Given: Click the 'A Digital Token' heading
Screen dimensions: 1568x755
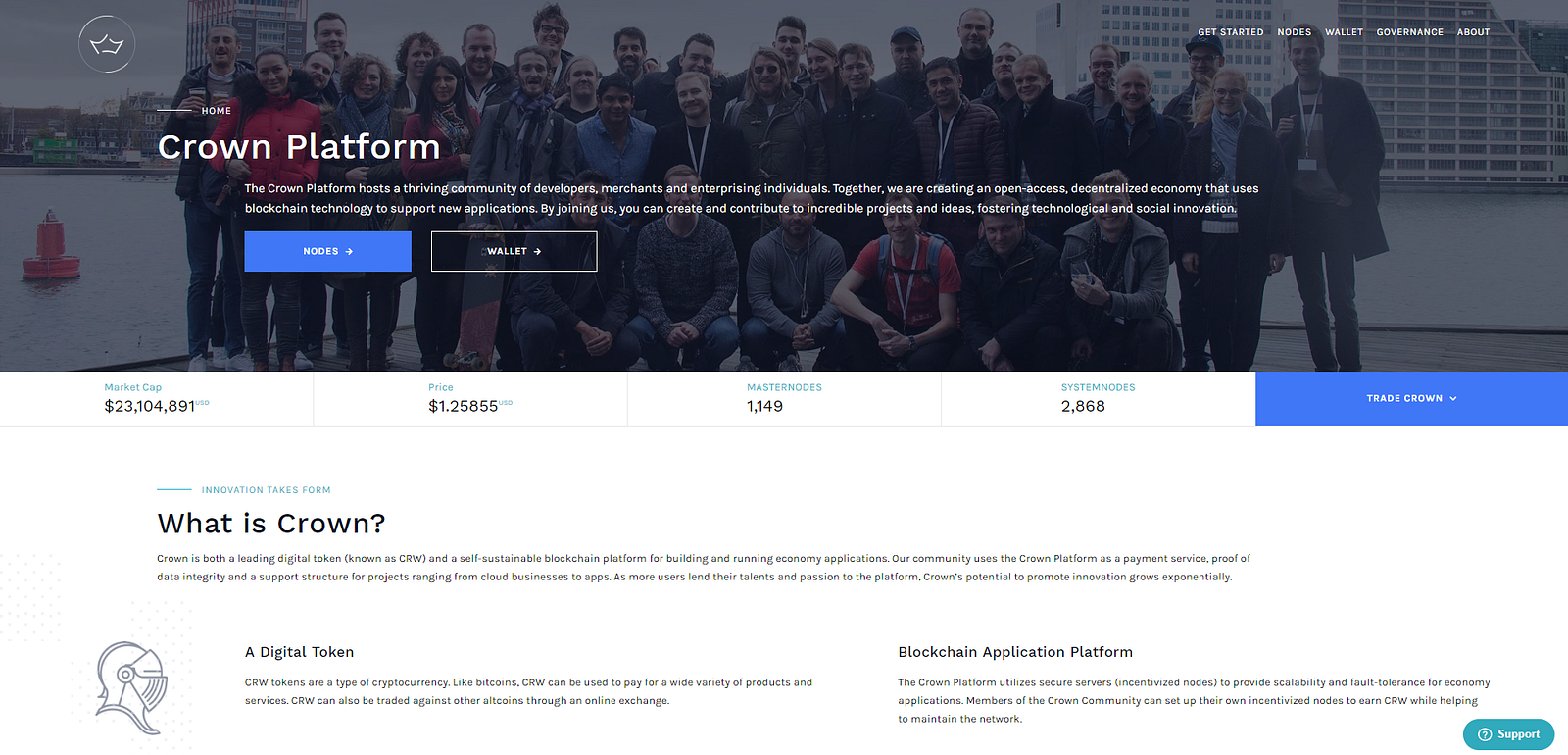Looking at the screenshot, I should (300, 652).
